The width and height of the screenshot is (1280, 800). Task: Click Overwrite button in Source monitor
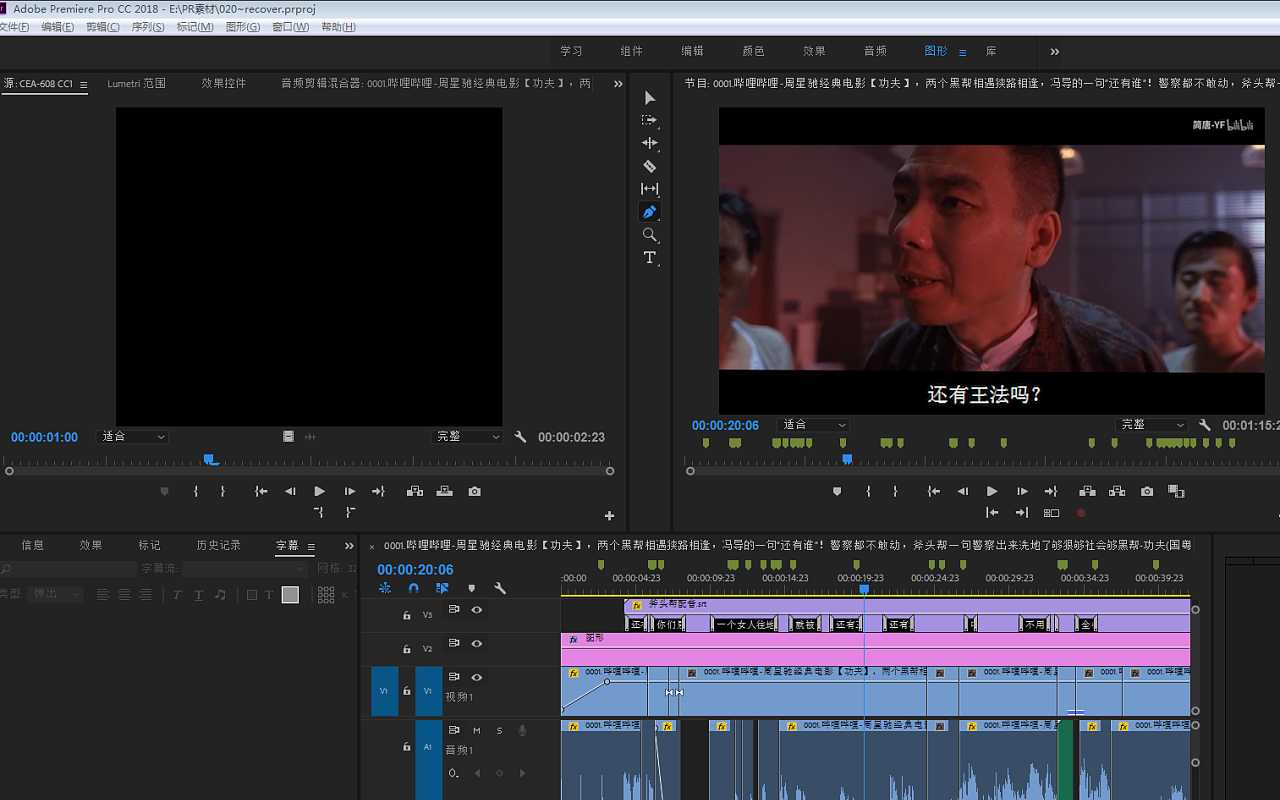444,491
